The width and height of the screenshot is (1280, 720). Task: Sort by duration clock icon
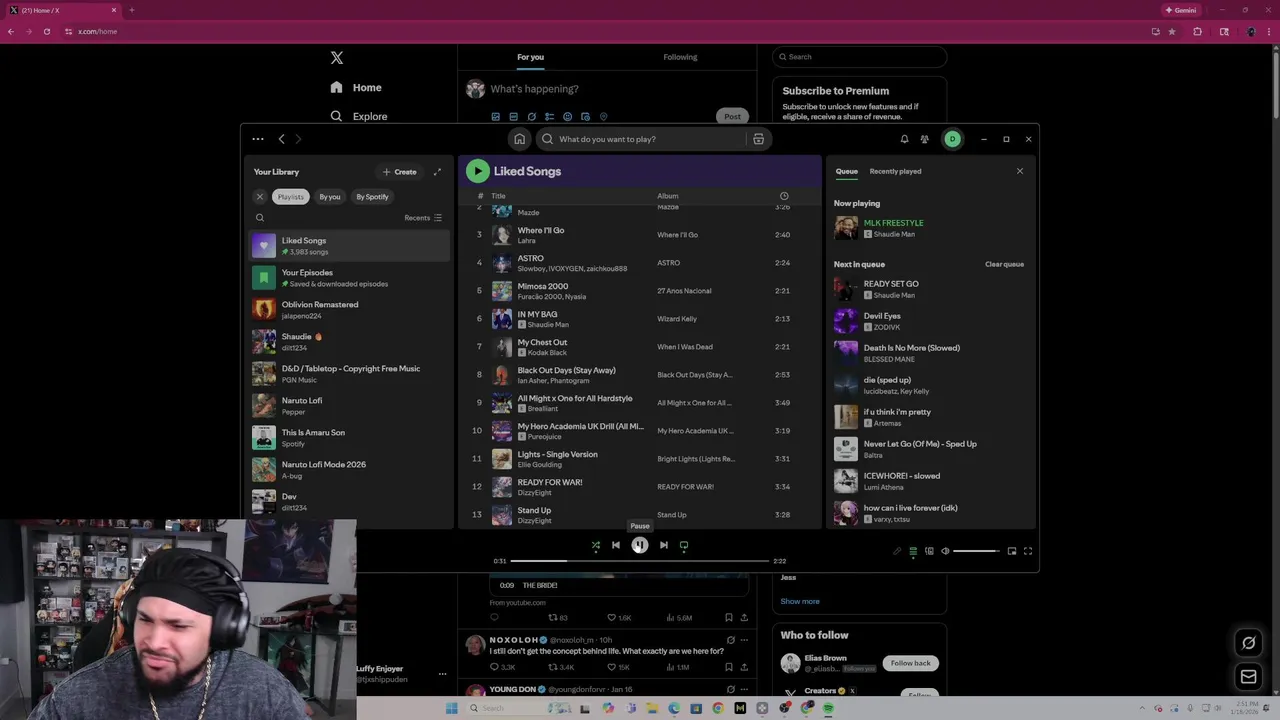point(784,196)
